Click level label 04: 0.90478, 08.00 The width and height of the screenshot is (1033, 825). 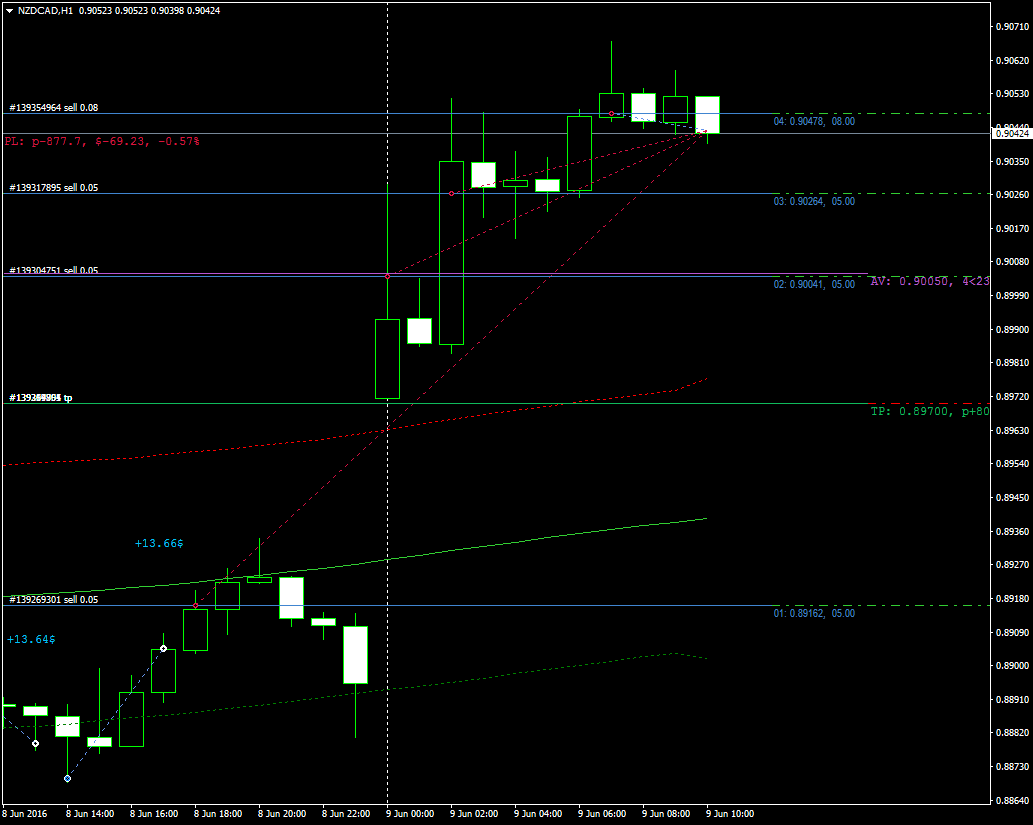click(814, 121)
